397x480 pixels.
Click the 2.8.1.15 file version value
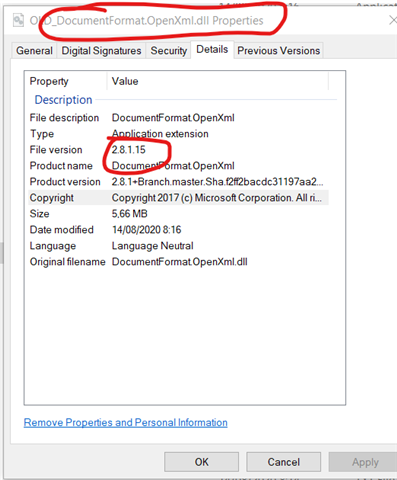[x=129, y=150]
